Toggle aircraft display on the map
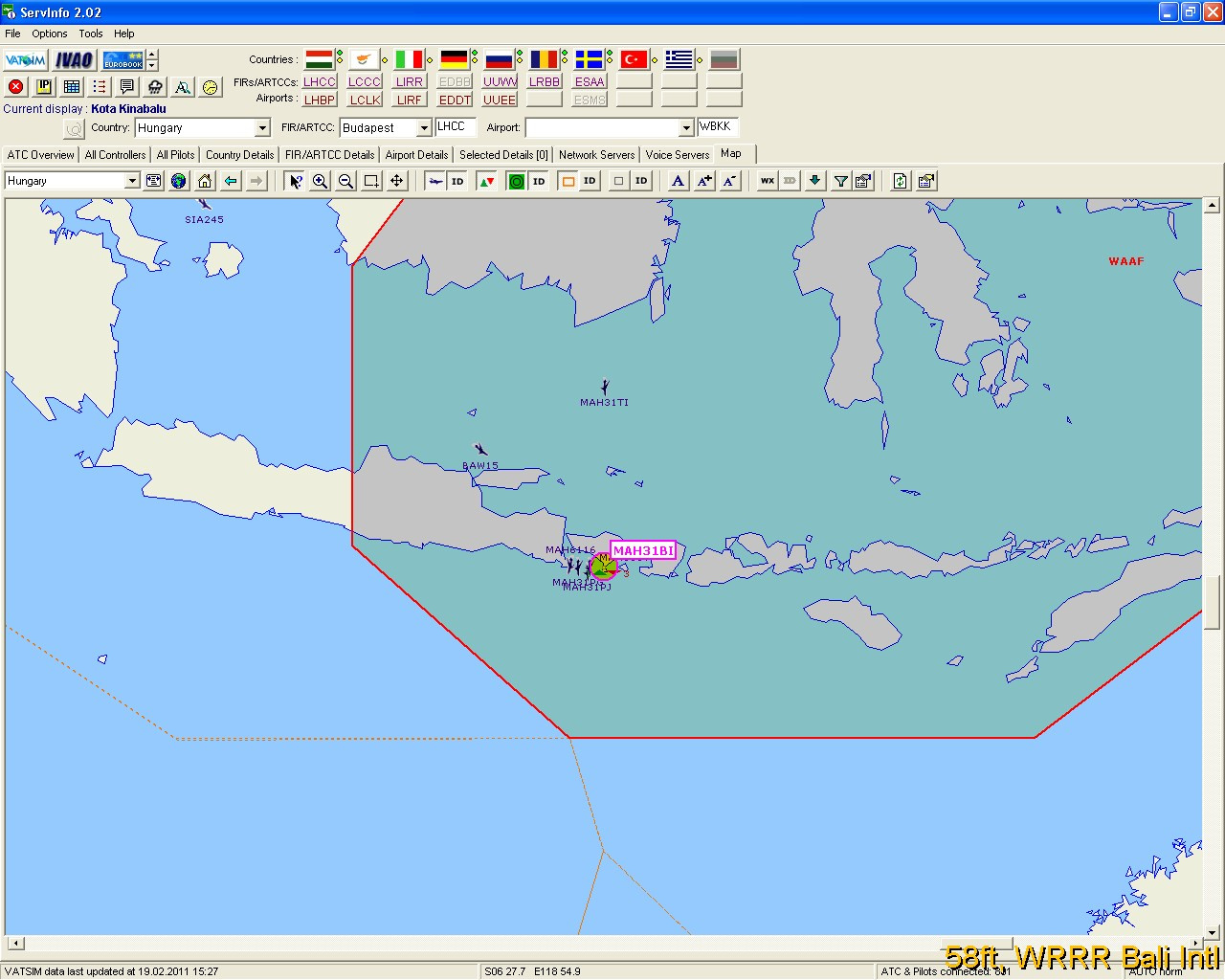 tap(435, 181)
